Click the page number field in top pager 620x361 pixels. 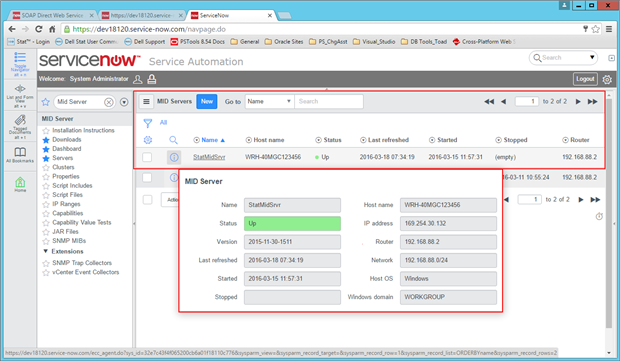point(527,102)
